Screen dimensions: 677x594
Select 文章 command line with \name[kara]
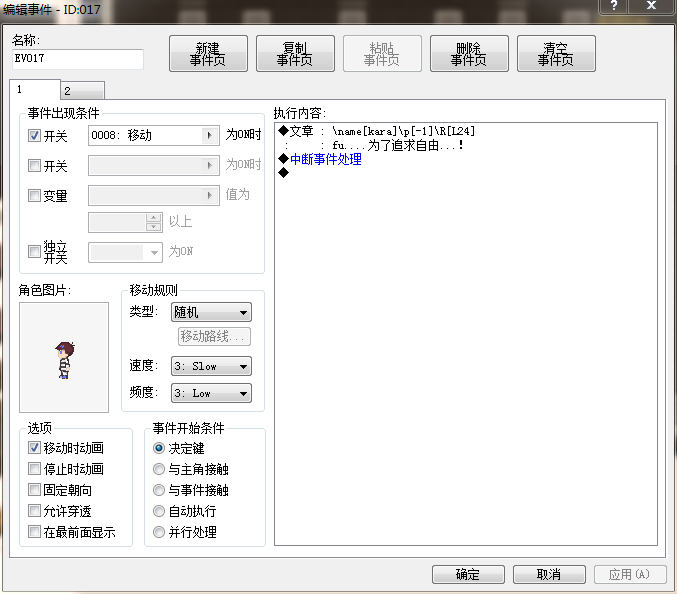(465, 131)
